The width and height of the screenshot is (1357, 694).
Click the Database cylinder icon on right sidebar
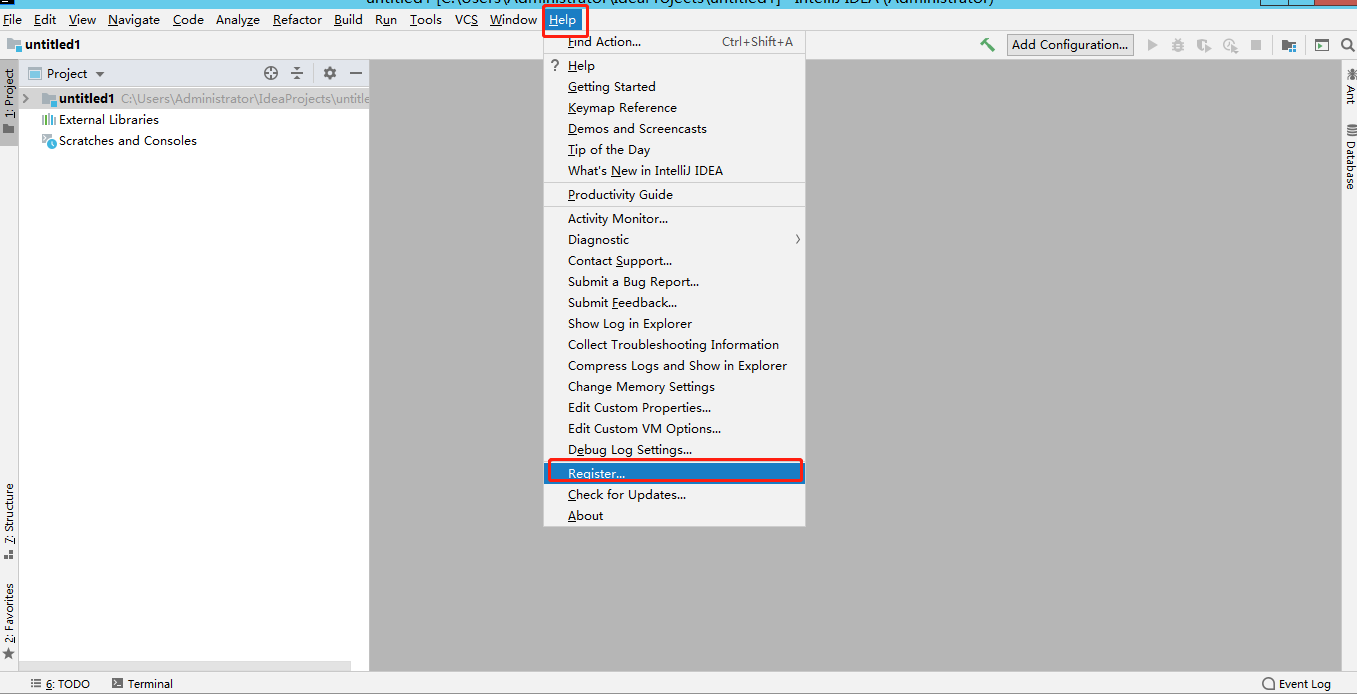(x=1350, y=131)
